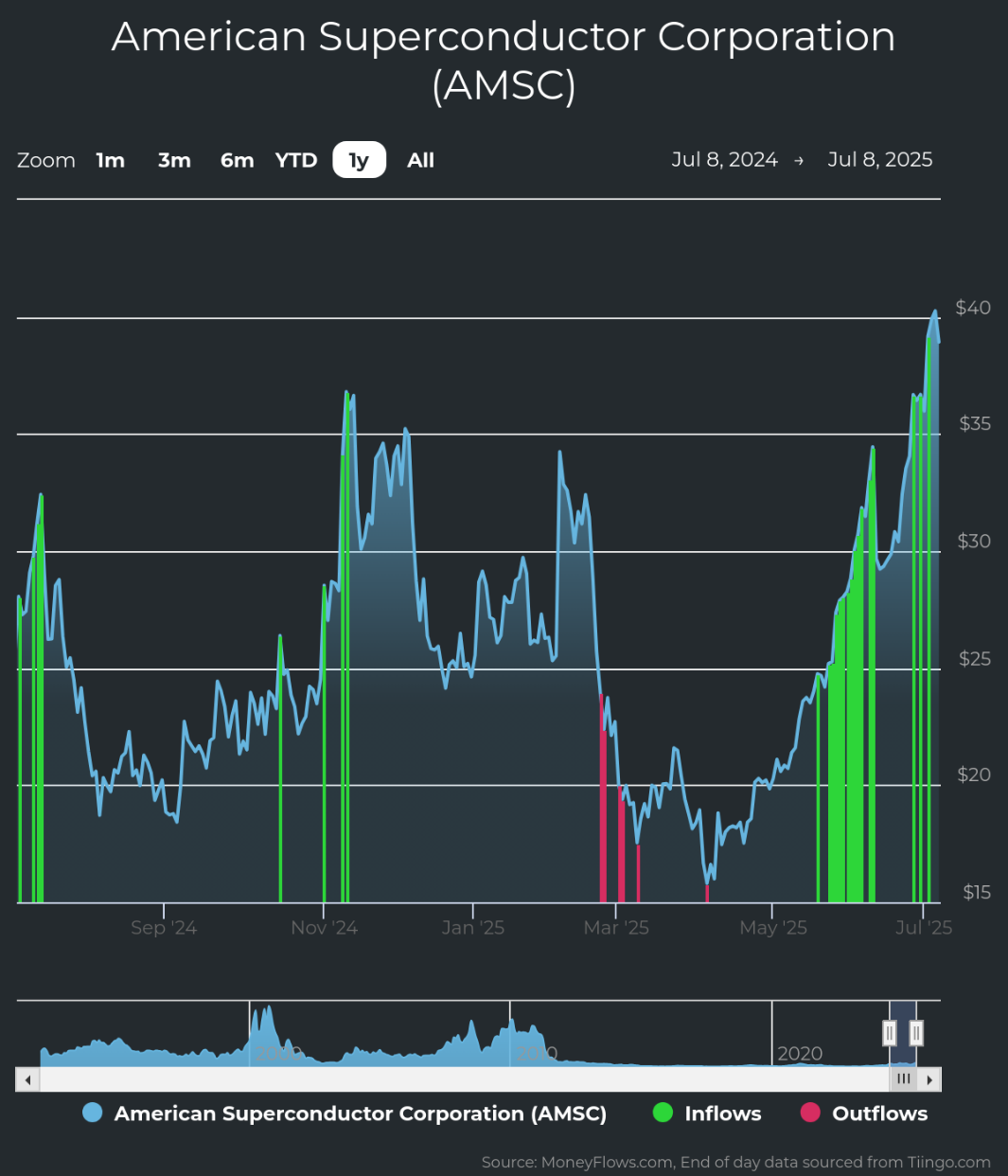Click the right navigator range handle

pos(916,1032)
